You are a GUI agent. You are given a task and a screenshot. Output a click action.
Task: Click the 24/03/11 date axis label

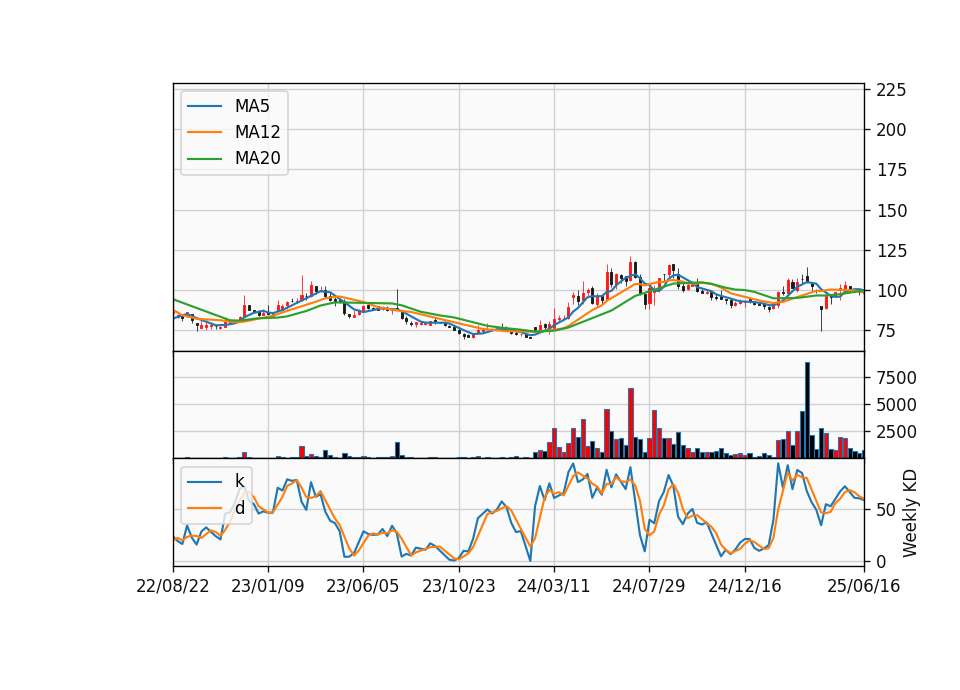pyautogui.click(x=553, y=586)
